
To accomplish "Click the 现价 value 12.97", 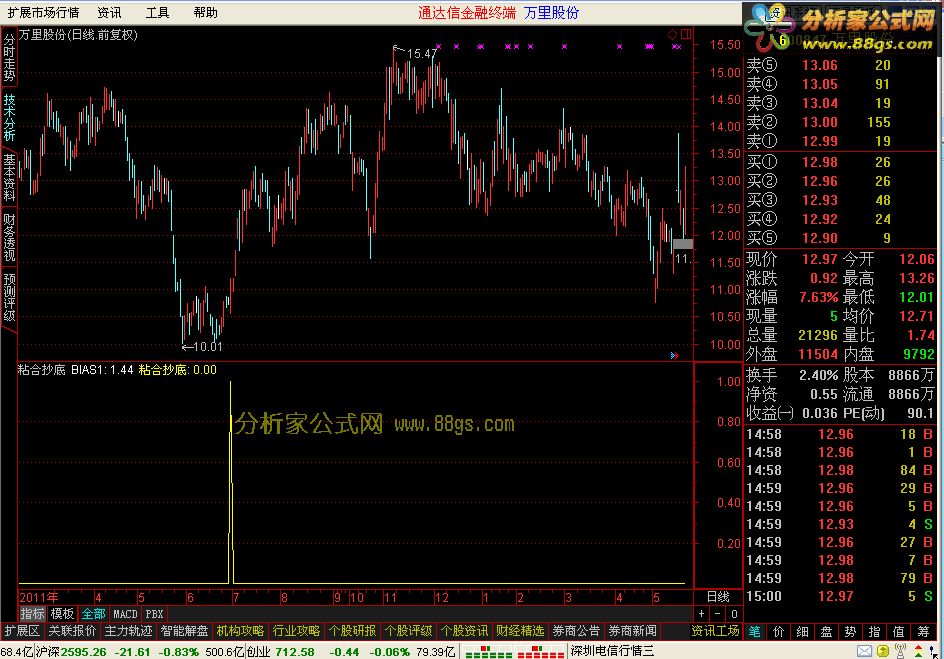I will tap(819, 259).
